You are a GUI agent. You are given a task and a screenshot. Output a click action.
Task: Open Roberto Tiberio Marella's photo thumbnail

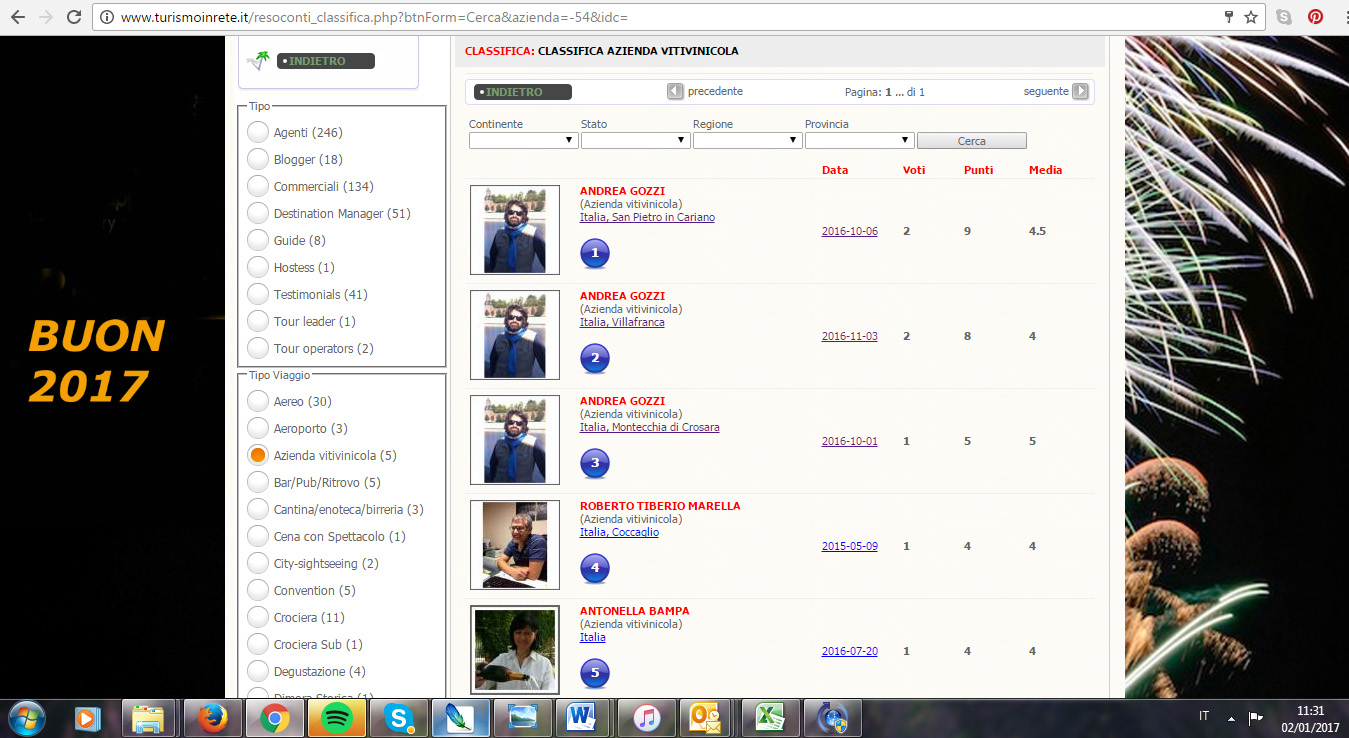click(515, 545)
